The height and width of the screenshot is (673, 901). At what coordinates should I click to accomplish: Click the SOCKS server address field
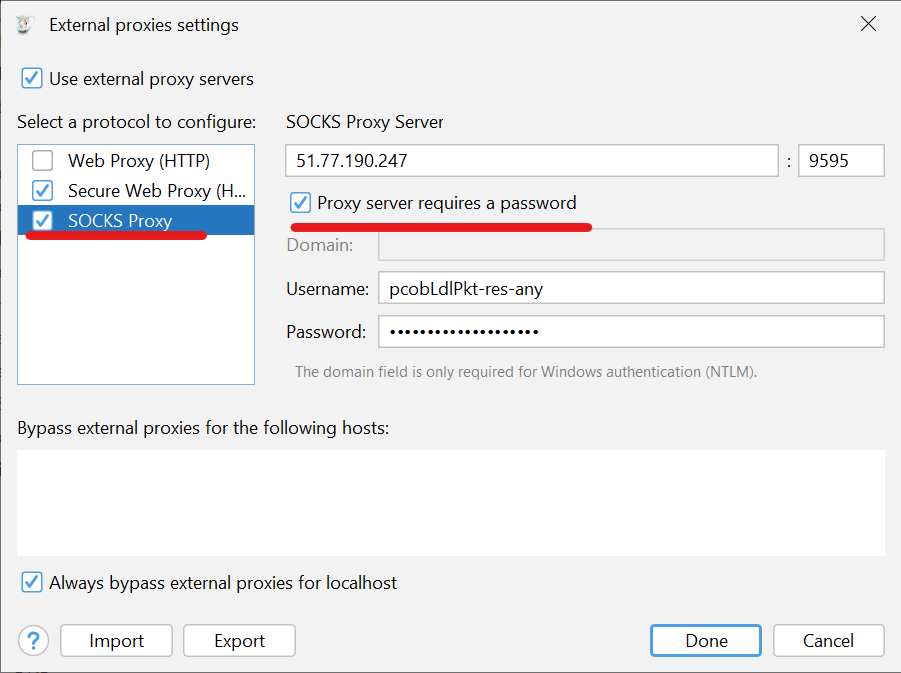tap(531, 161)
